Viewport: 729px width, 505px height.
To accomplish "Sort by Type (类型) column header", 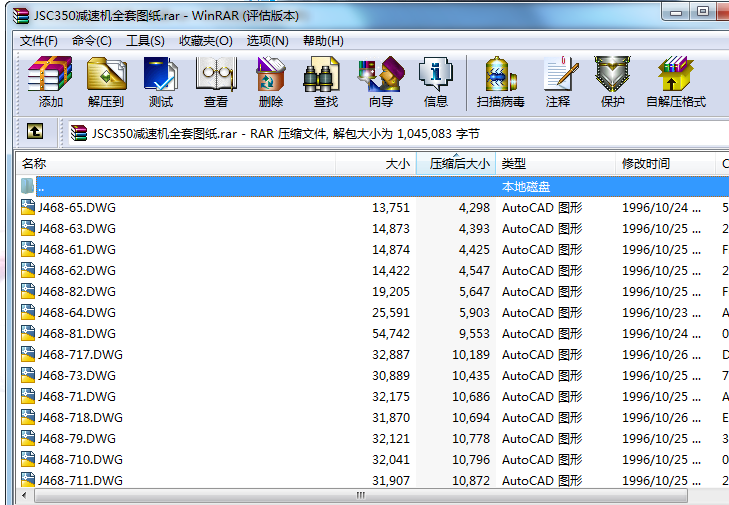I will click(556, 164).
